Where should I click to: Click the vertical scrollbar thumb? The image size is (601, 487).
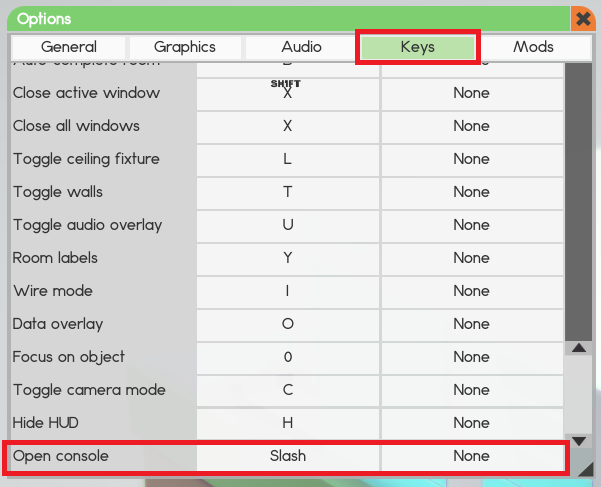coord(579,200)
